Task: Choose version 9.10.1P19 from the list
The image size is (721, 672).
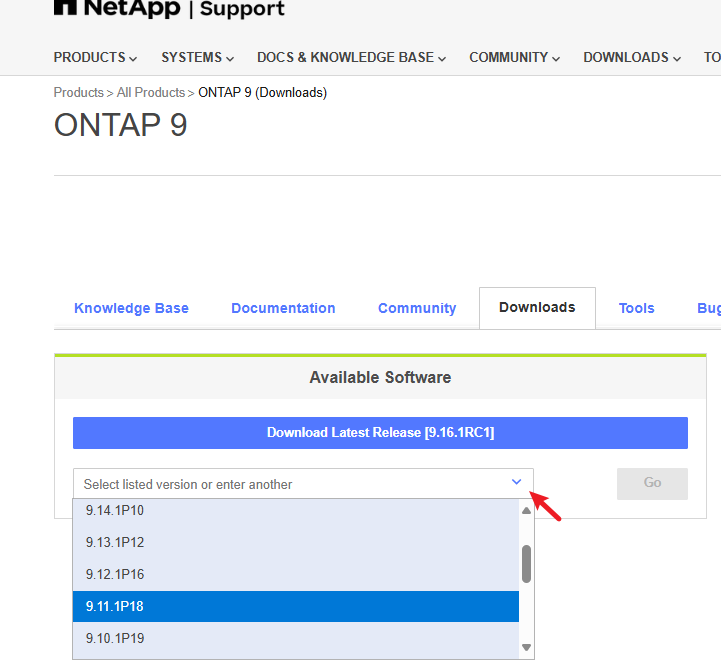Action: [296, 638]
